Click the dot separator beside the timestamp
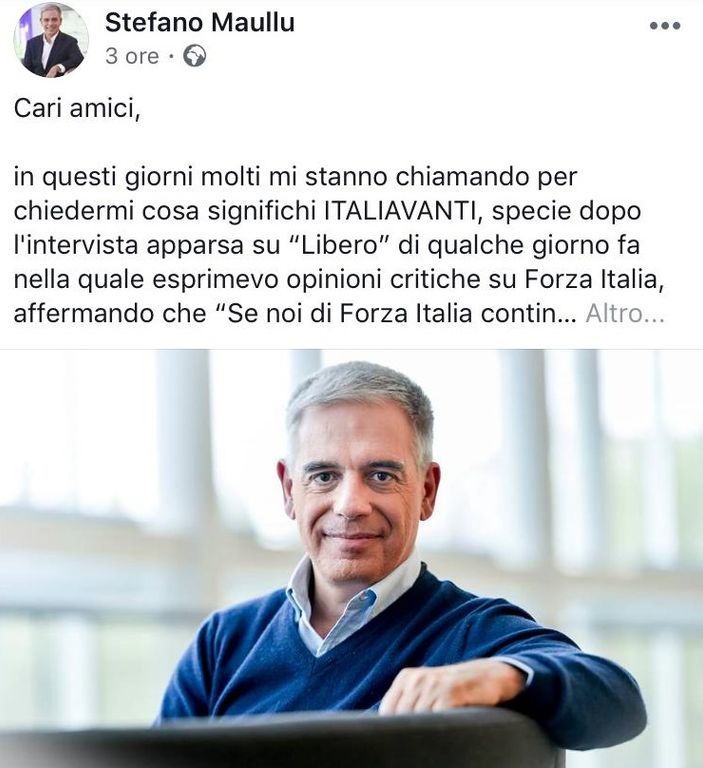 click(171, 57)
